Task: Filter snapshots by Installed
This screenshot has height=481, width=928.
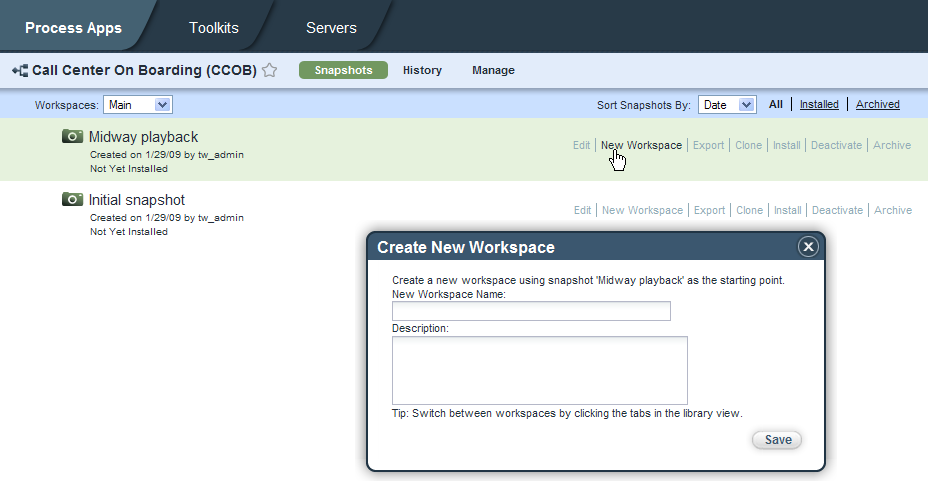Action: (x=819, y=104)
